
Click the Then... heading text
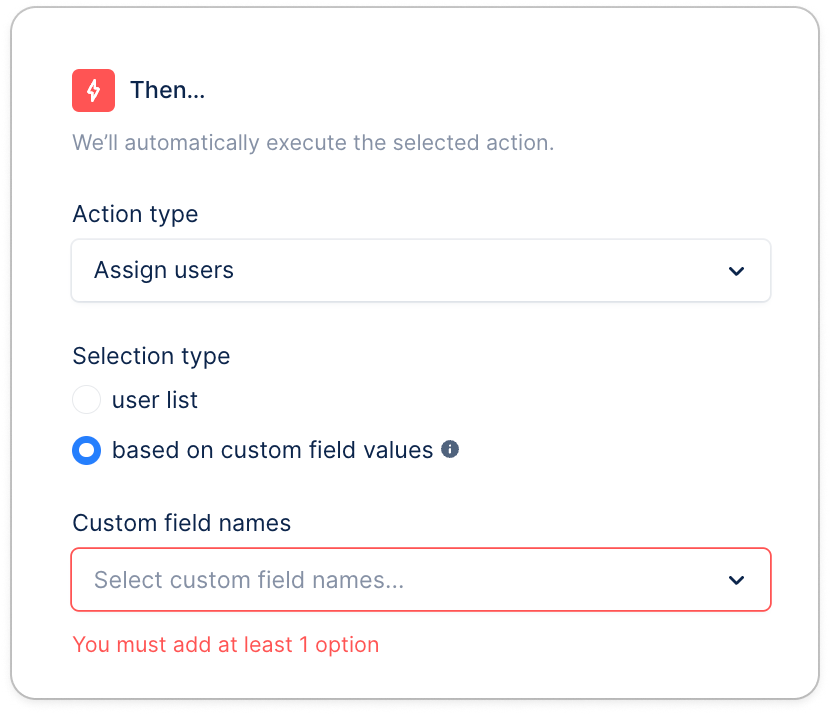(167, 90)
